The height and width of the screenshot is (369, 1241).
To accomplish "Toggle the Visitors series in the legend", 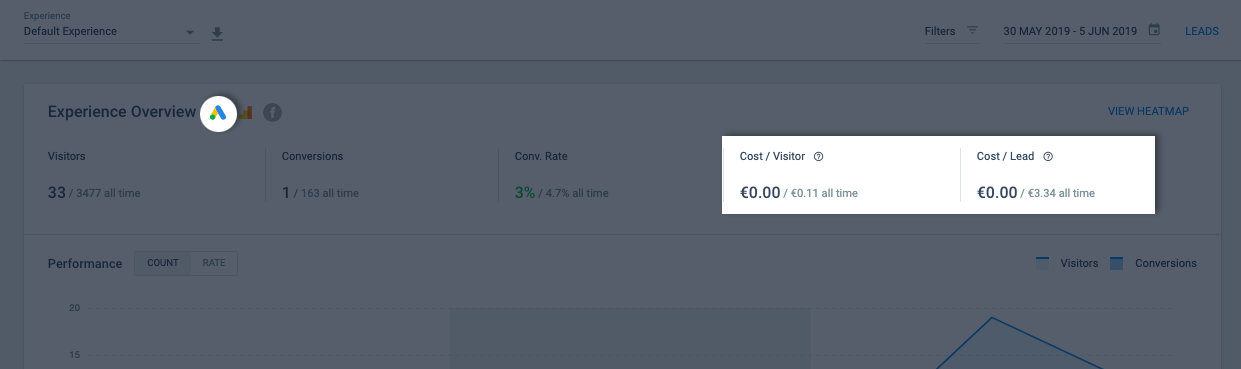I will (1067, 263).
